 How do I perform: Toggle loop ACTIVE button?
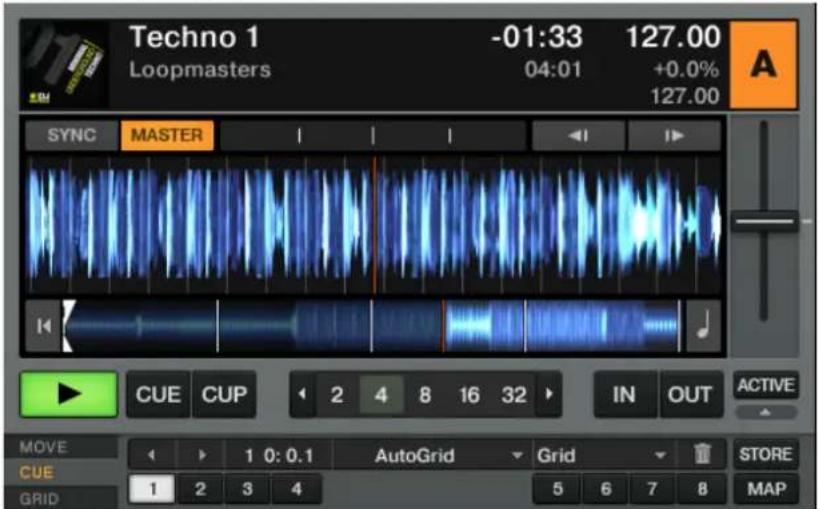(x=766, y=385)
